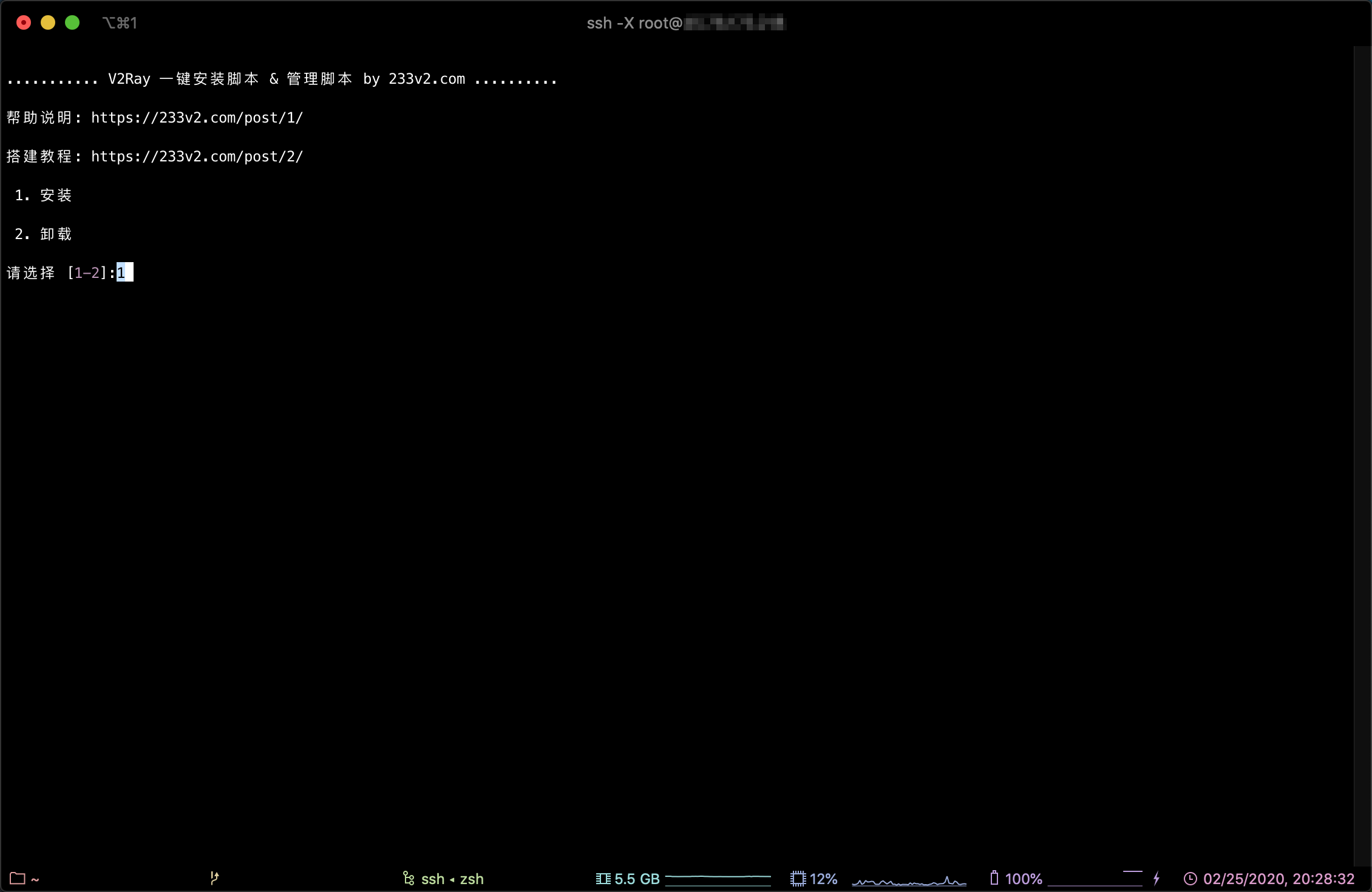1372x892 pixels.
Task: Click the V2Ray script header line
Action: pyautogui.click(x=282, y=79)
